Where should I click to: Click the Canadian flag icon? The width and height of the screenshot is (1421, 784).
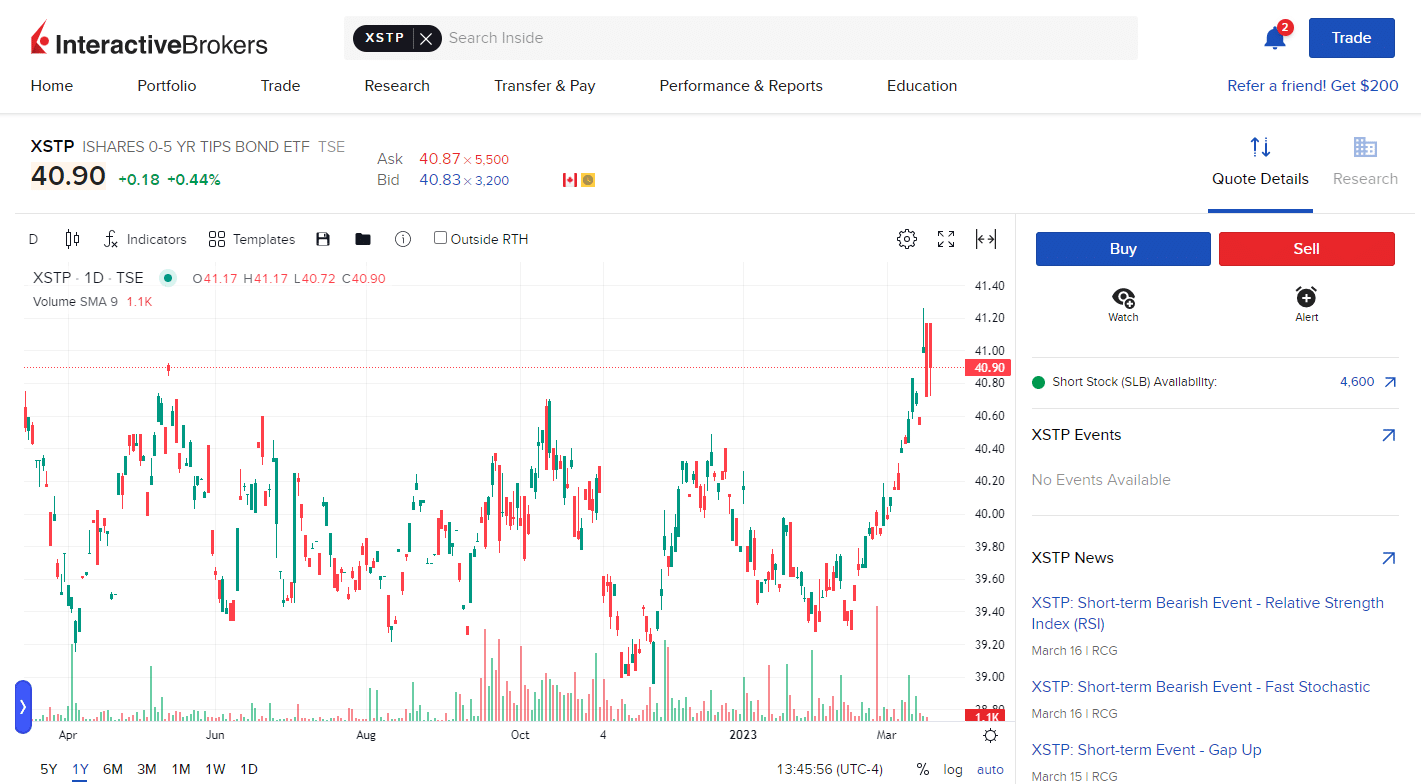(570, 180)
